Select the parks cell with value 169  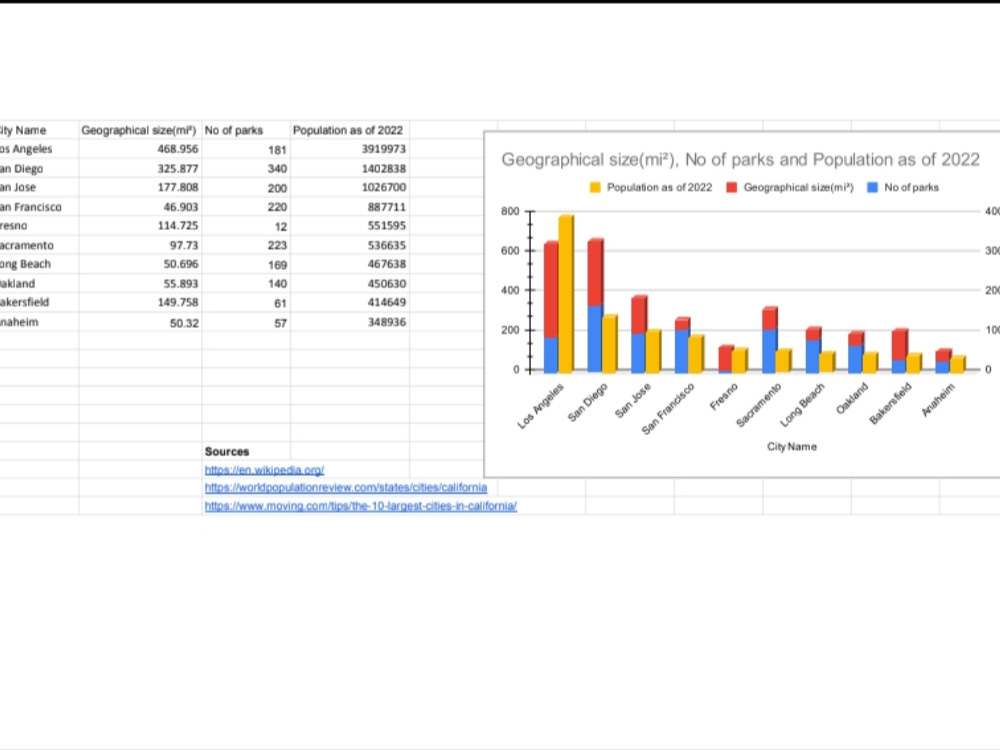pos(246,264)
